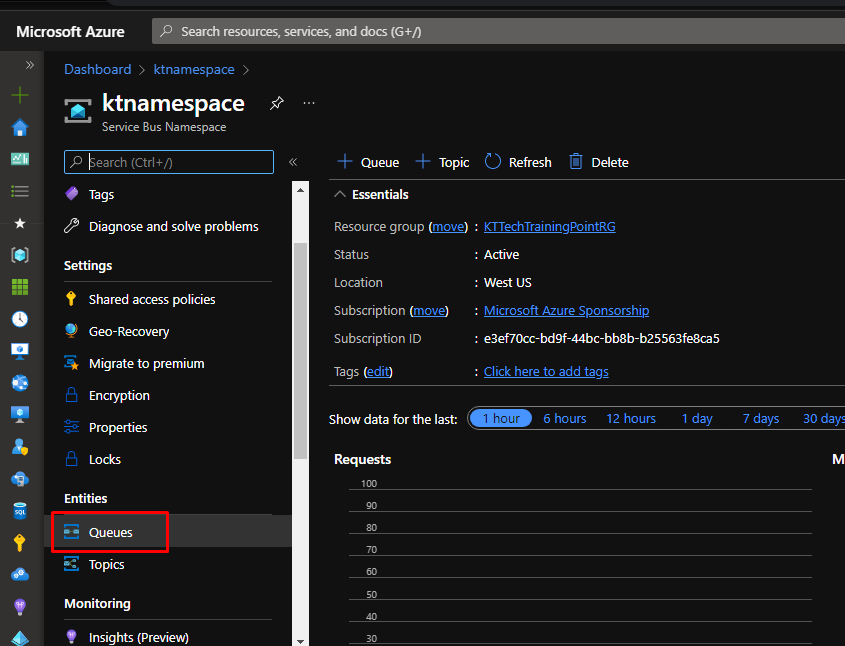The width and height of the screenshot is (845, 646).
Task: Open KTTechTrainingPointRG resource group link
Action: click(549, 227)
